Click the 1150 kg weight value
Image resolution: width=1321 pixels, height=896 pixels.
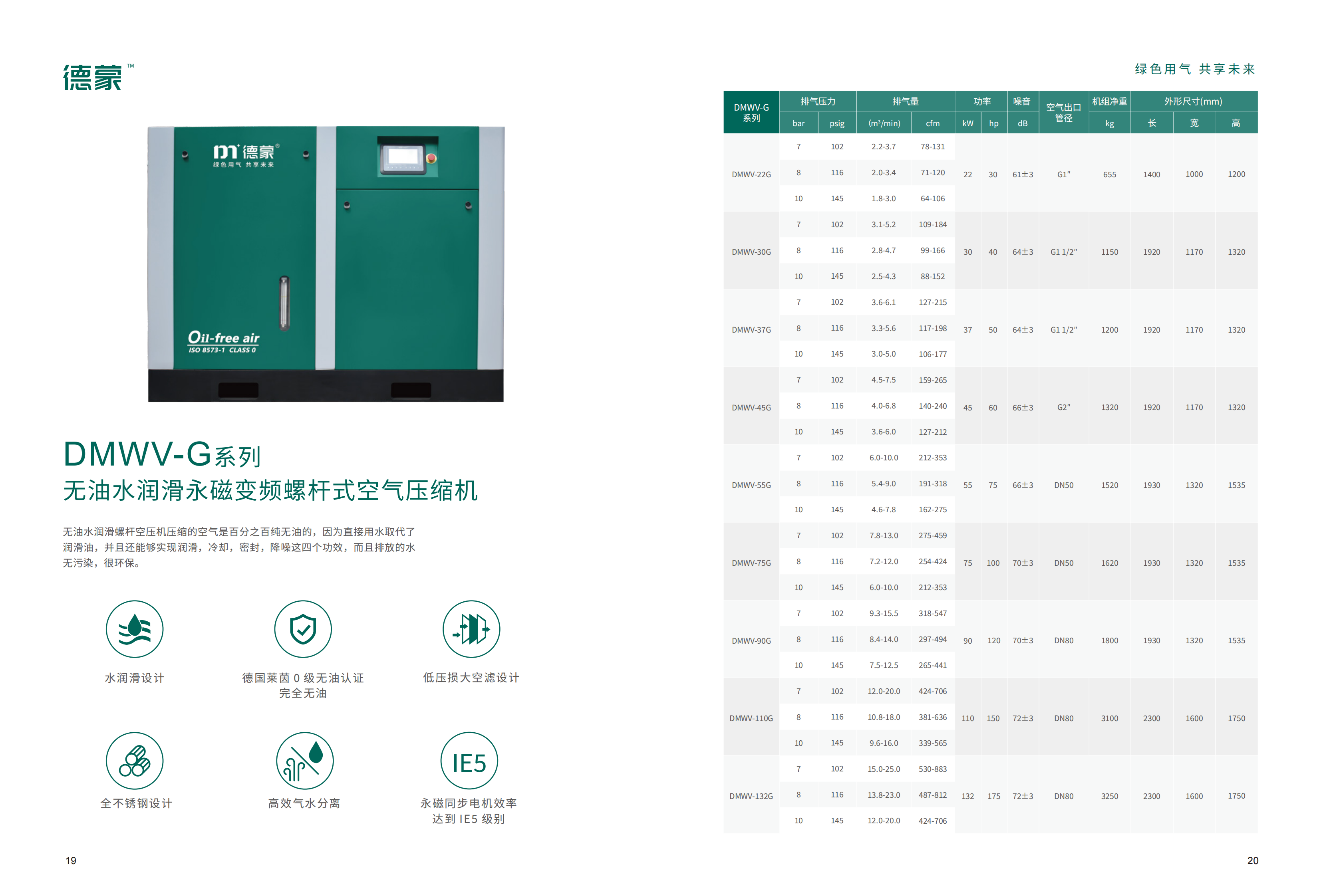click(1110, 252)
